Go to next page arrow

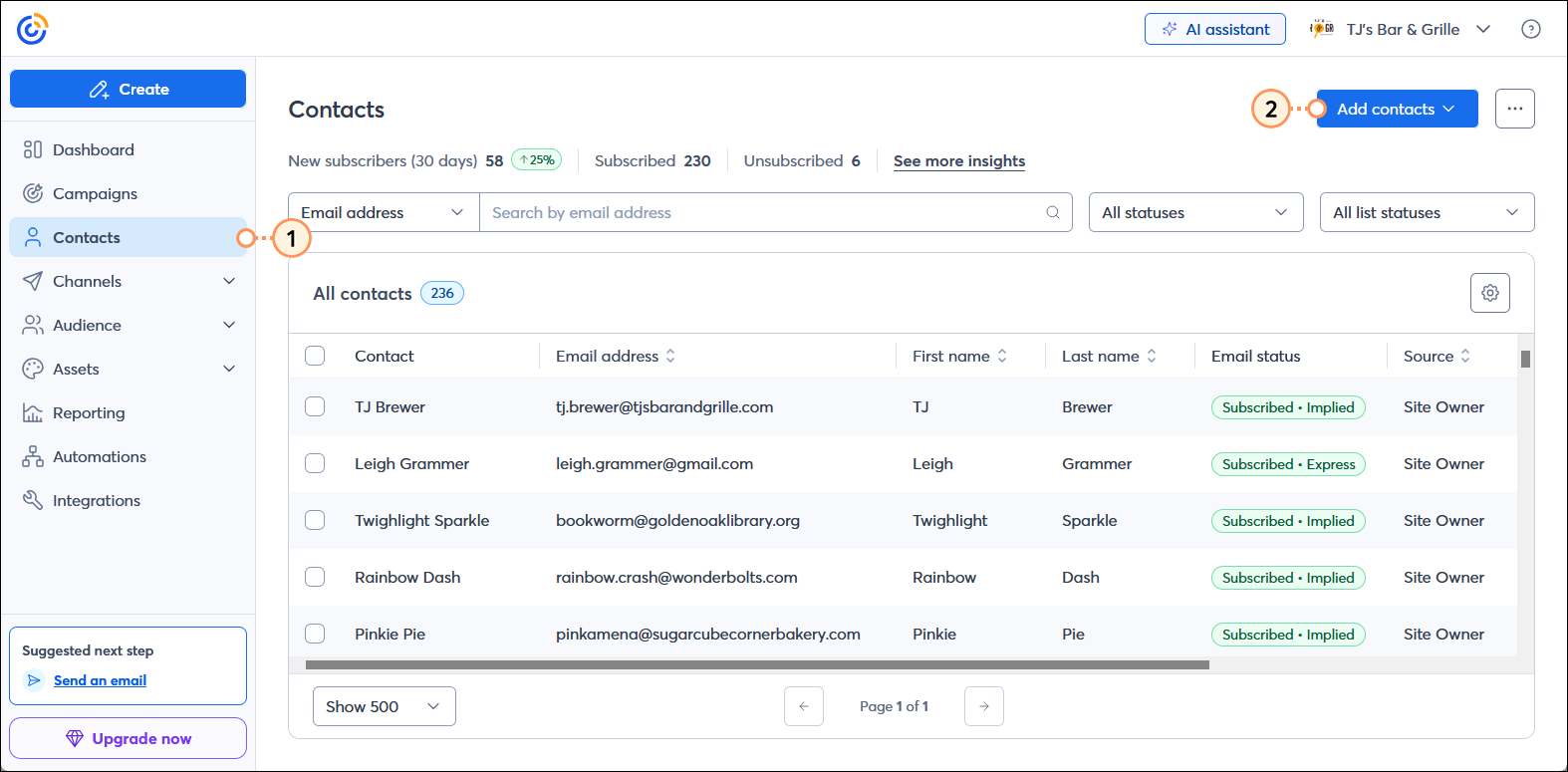pos(983,706)
